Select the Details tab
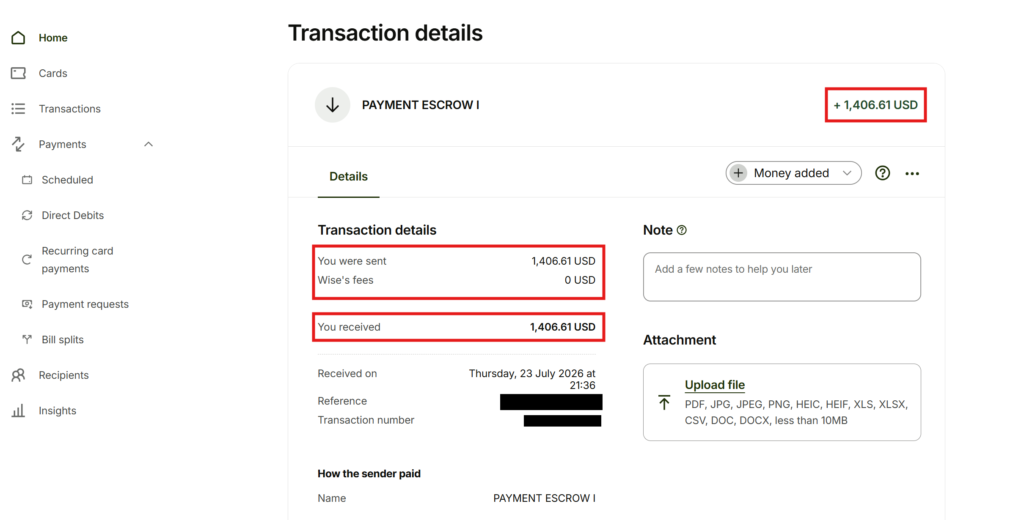The height and width of the screenshot is (520, 1024). click(348, 176)
